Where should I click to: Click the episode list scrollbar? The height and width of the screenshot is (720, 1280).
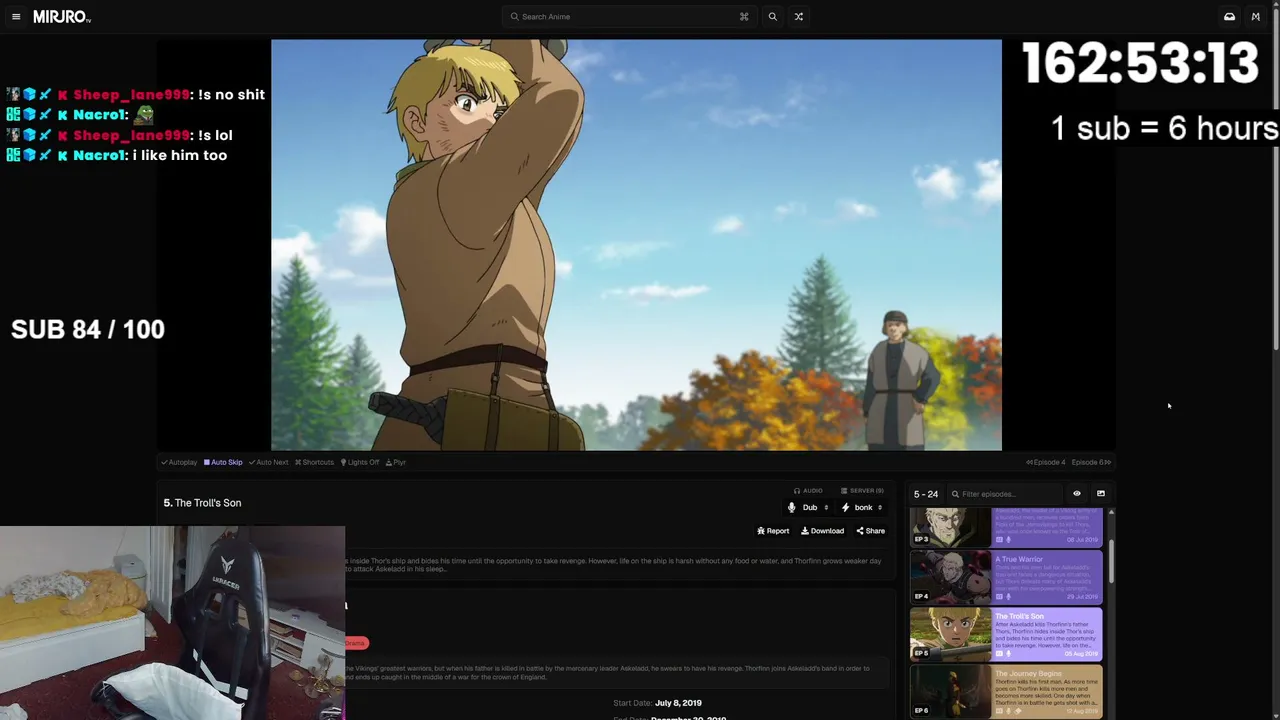[1111, 560]
